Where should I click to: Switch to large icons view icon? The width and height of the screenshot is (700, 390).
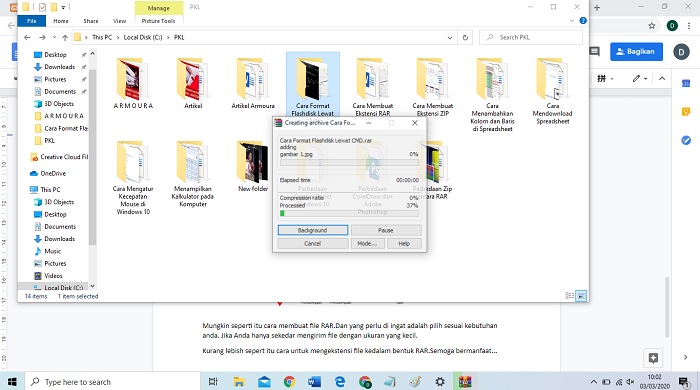(x=581, y=296)
